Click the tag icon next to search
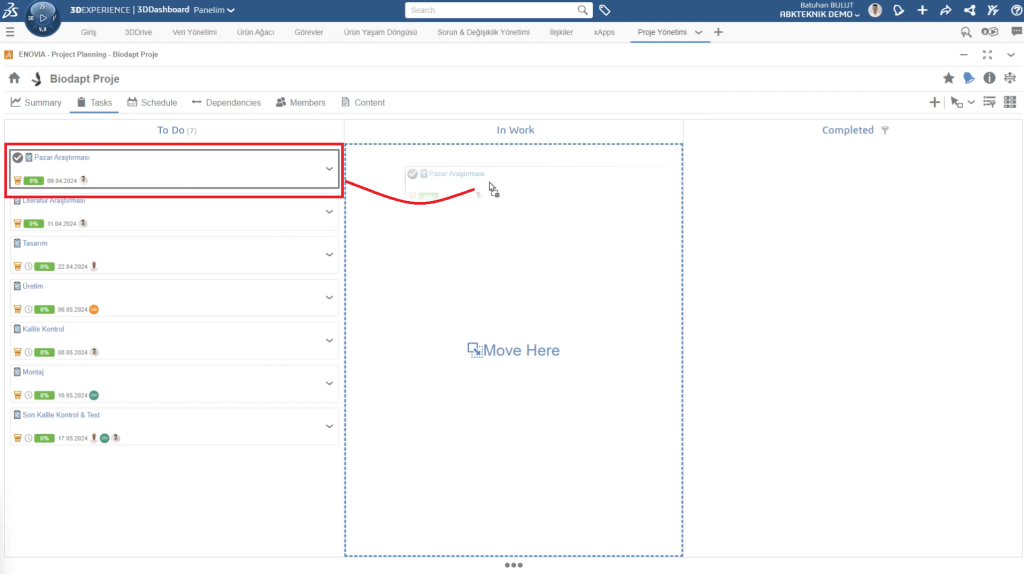Image resolution: width=1024 pixels, height=574 pixels. 605,10
